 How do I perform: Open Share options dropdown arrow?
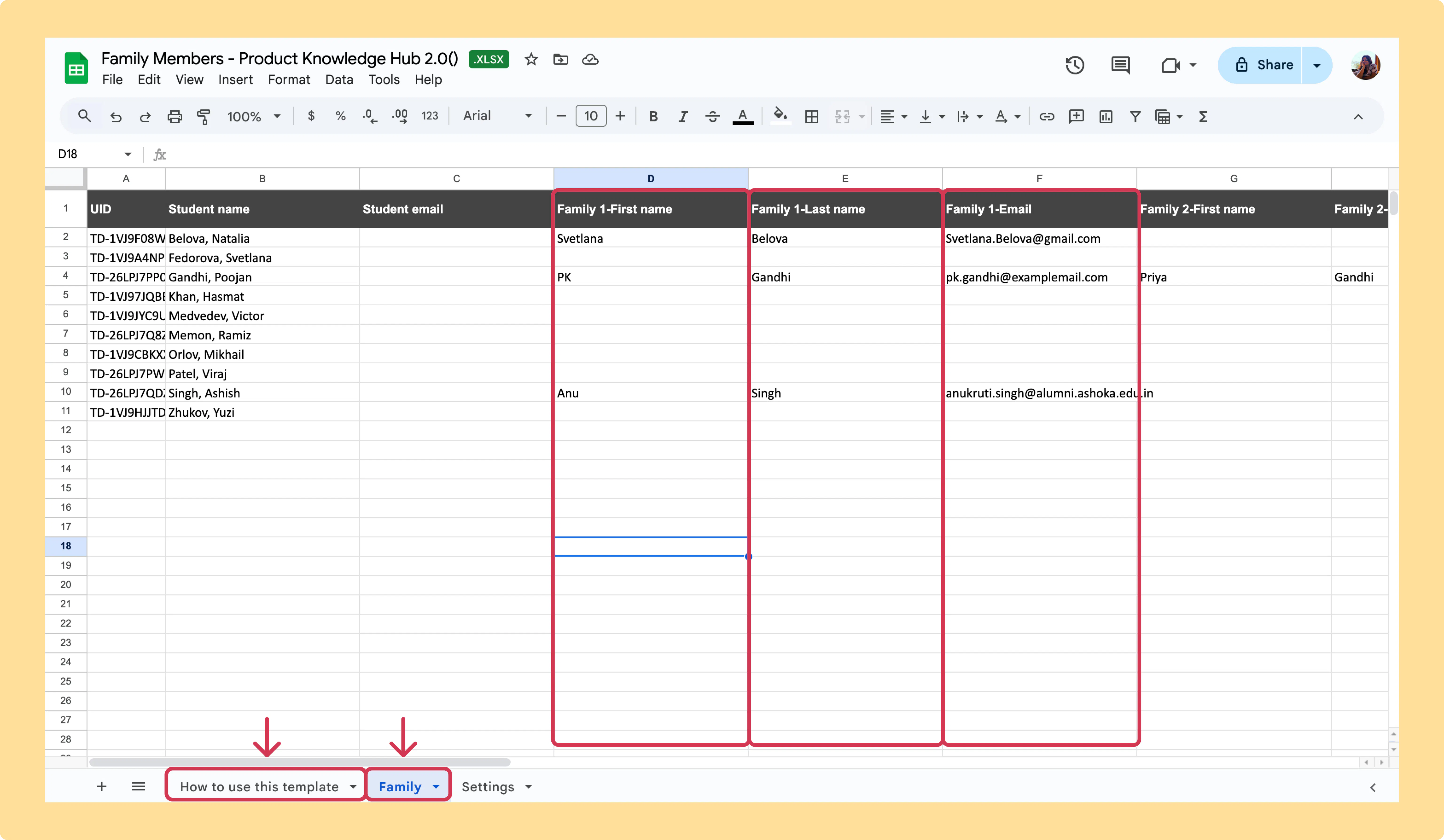[x=1317, y=65]
